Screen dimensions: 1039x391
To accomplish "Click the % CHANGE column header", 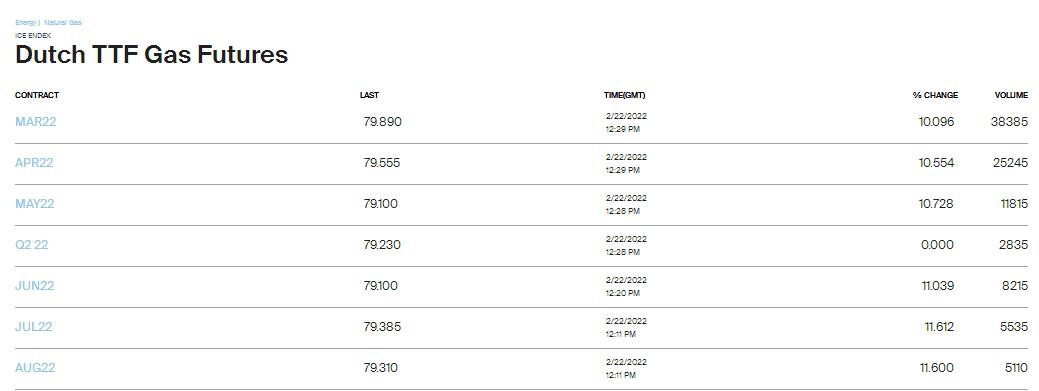I will (935, 95).
